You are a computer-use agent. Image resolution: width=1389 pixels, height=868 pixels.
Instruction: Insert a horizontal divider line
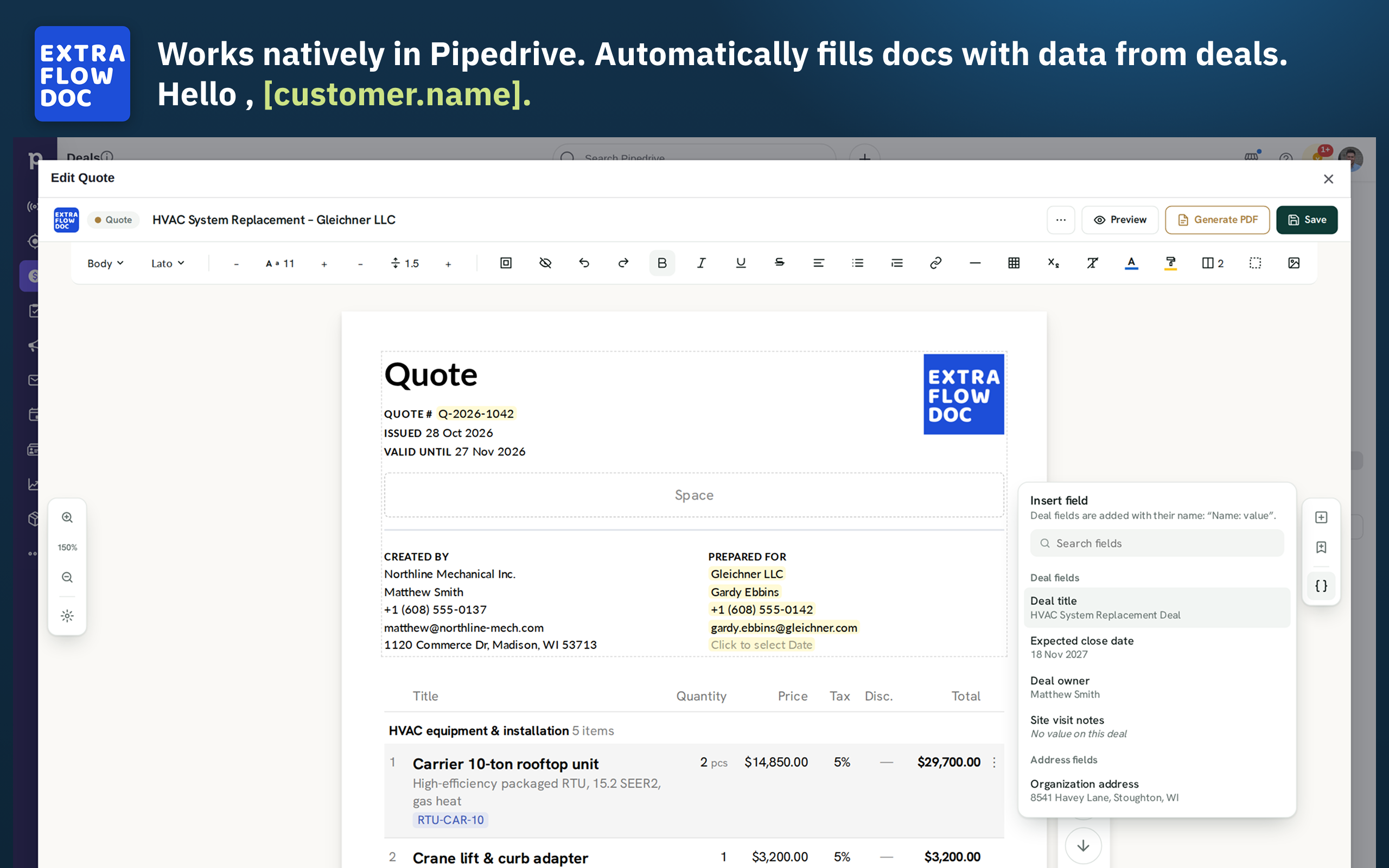coord(975,263)
